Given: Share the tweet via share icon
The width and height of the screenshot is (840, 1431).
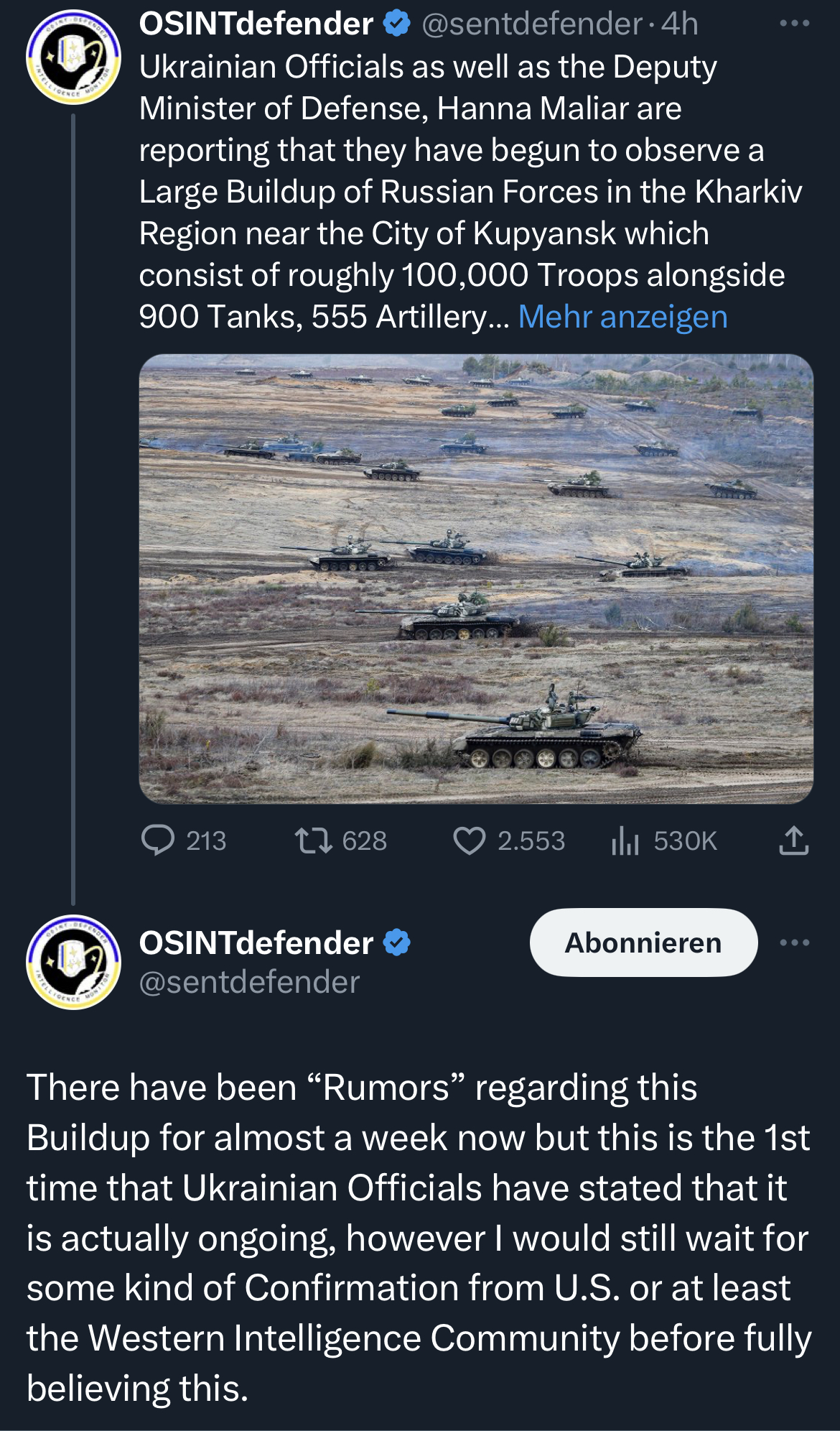Looking at the screenshot, I should 793,840.
